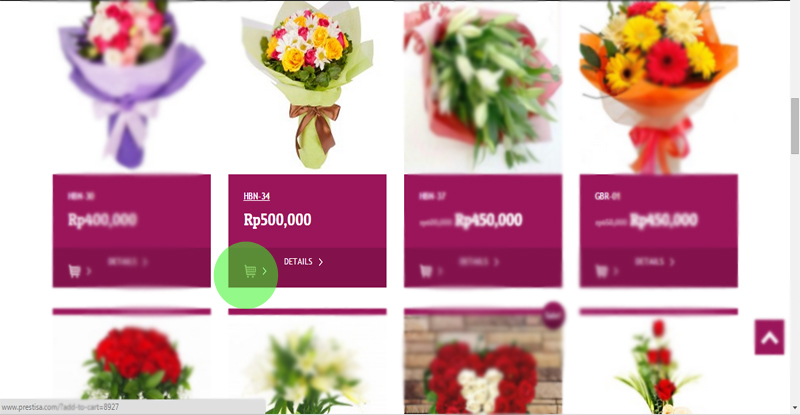Click the back-to-top arrow button
This screenshot has width=800, height=415.
tap(769, 337)
